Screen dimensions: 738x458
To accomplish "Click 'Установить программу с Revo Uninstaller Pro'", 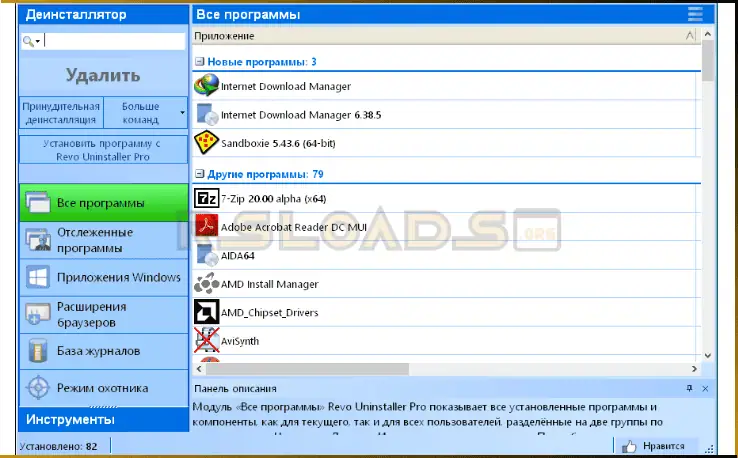I will click(103, 150).
